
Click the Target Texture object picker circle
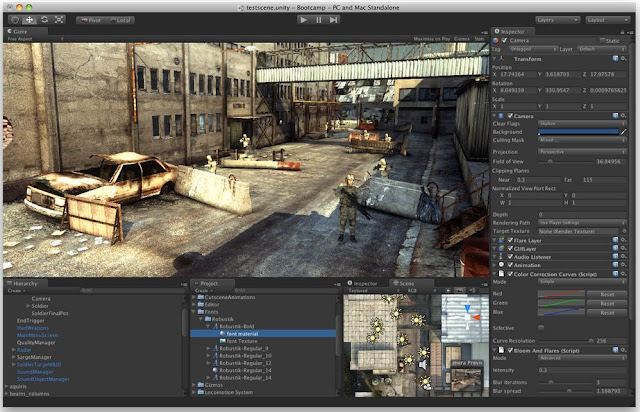point(624,231)
